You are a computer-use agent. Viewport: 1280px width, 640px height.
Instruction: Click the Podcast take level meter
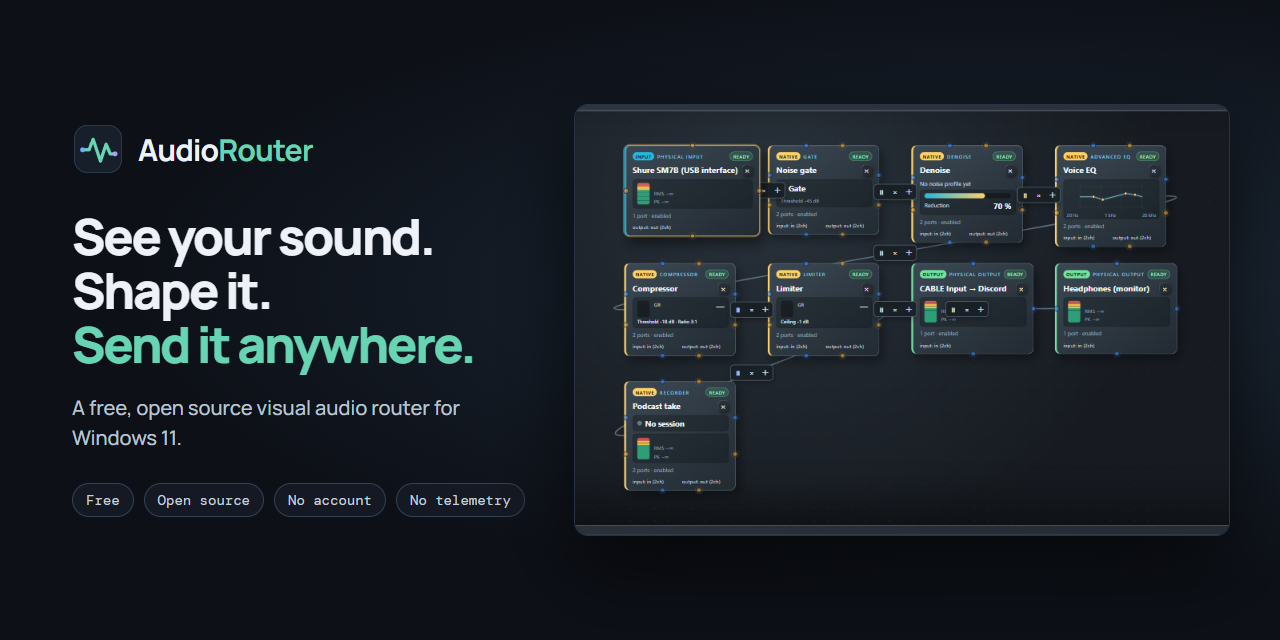click(x=643, y=448)
